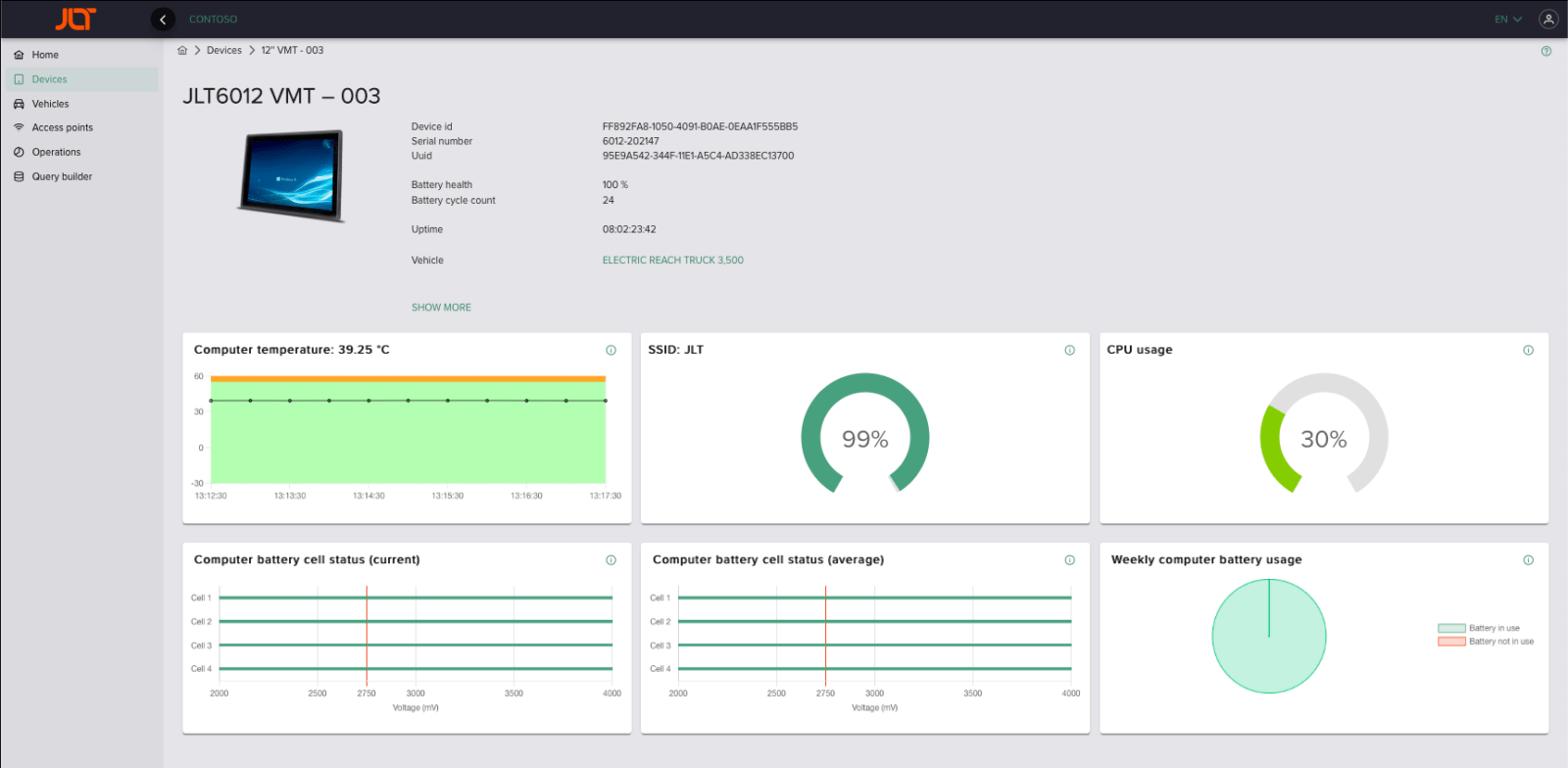
Task: Click Vehicles truck icon in sidebar
Action: click(x=19, y=104)
